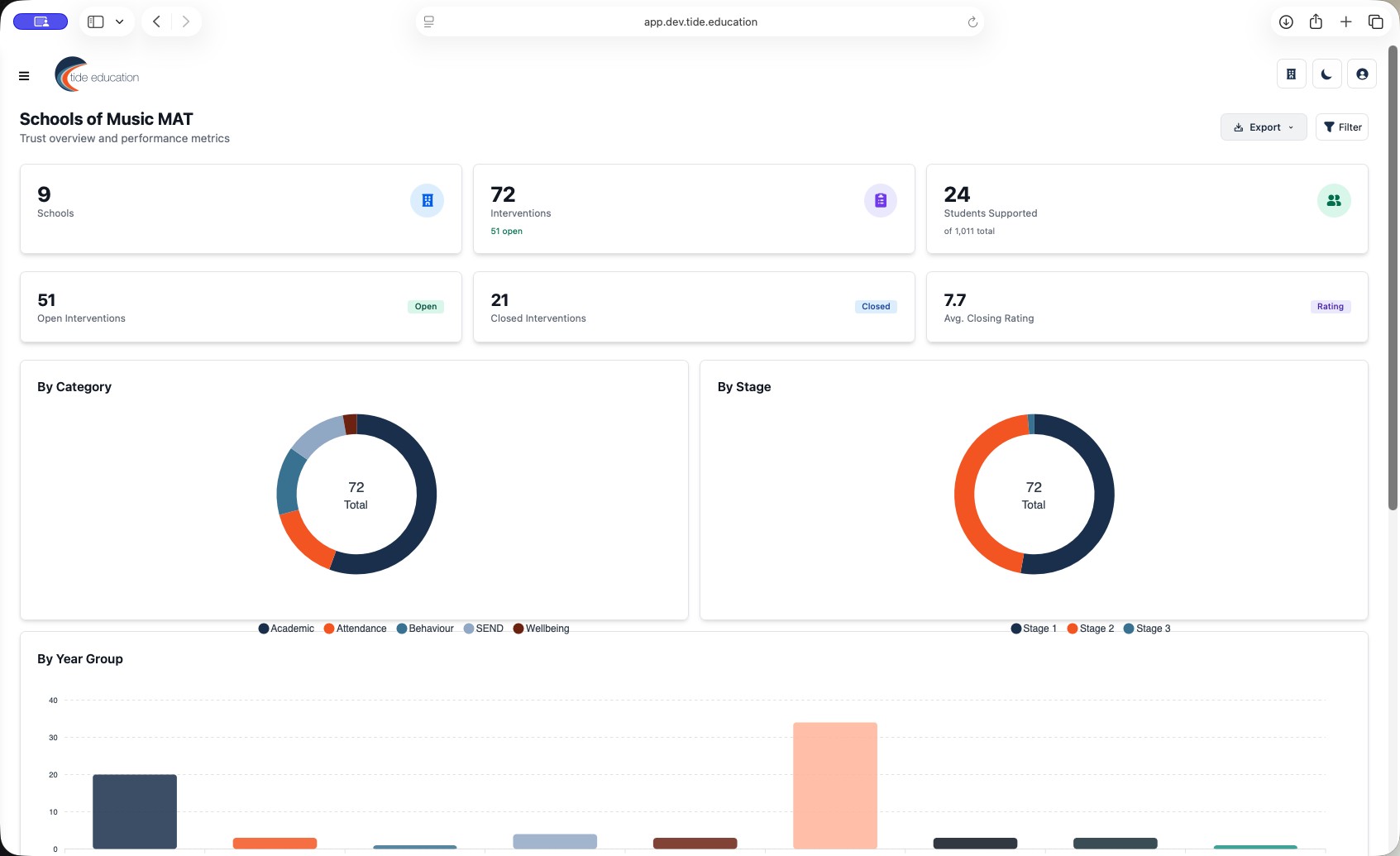Click the blue Closed badge
1400x856 pixels.
point(876,307)
